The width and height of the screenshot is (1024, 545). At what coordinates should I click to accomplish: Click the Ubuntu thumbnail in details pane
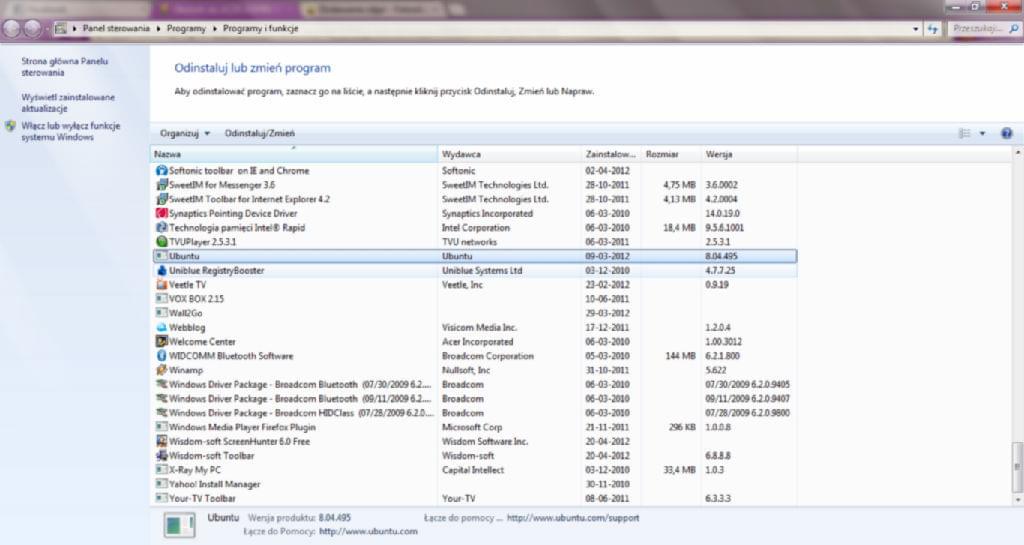click(x=179, y=524)
